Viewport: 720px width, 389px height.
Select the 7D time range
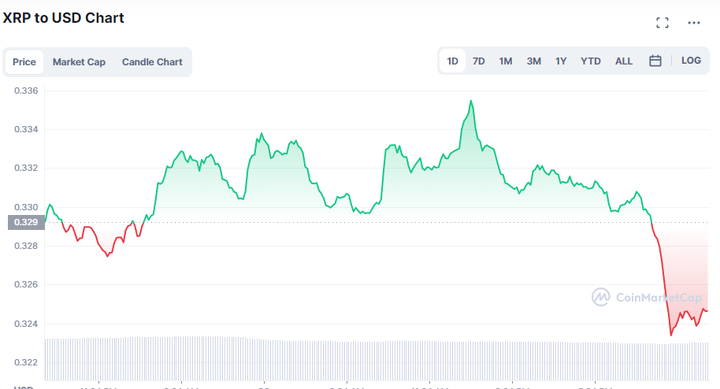tap(479, 61)
